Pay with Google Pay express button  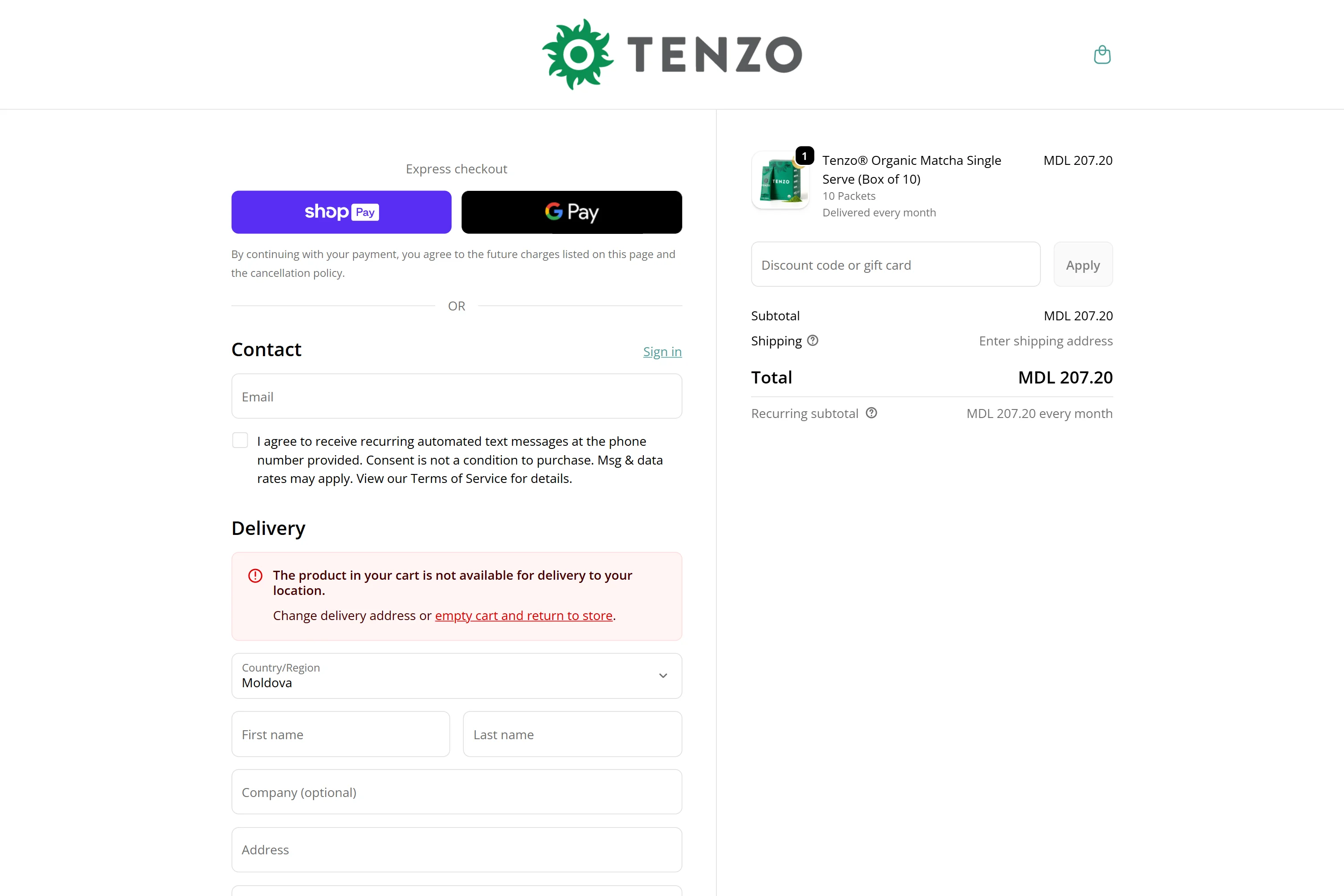572,212
